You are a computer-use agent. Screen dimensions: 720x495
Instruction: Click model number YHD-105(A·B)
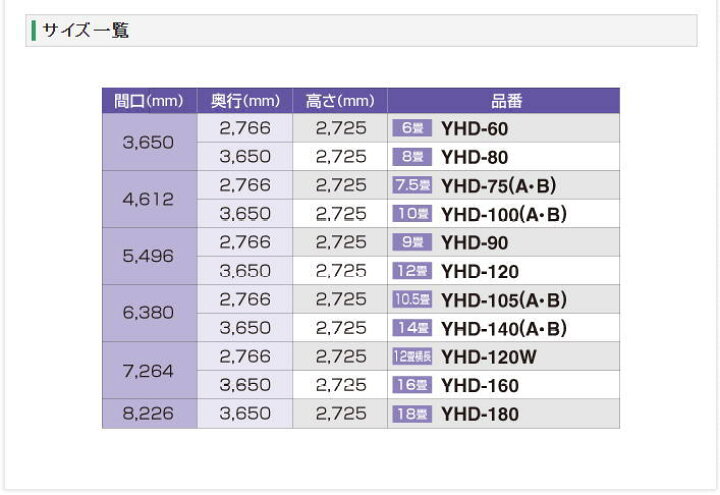504,300
